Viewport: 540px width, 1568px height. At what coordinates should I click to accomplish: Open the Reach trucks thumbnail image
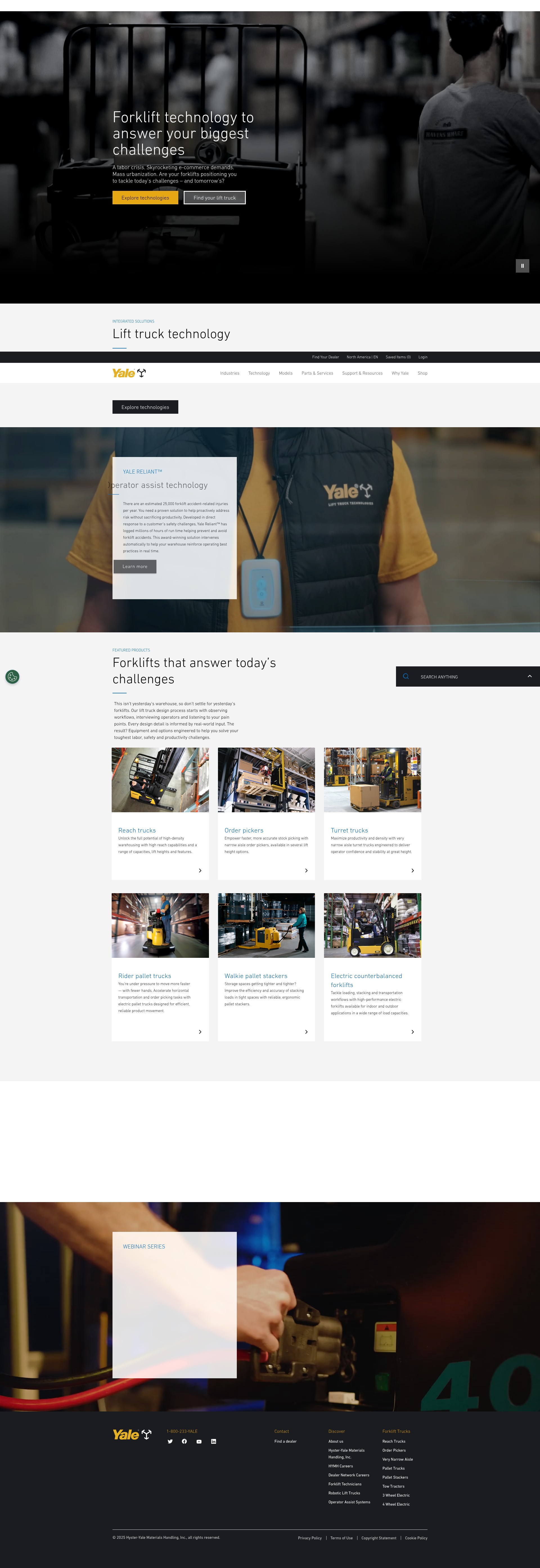click(x=160, y=780)
